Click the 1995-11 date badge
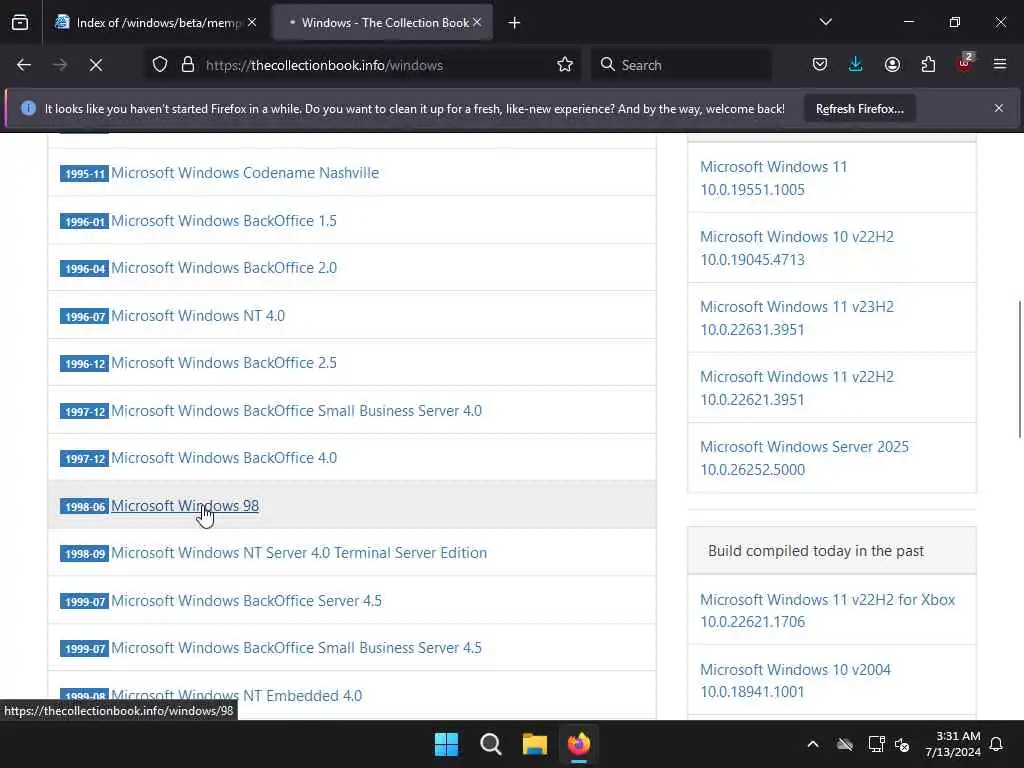Viewport: 1024px width, 768px height. click(x=84, y=174)
